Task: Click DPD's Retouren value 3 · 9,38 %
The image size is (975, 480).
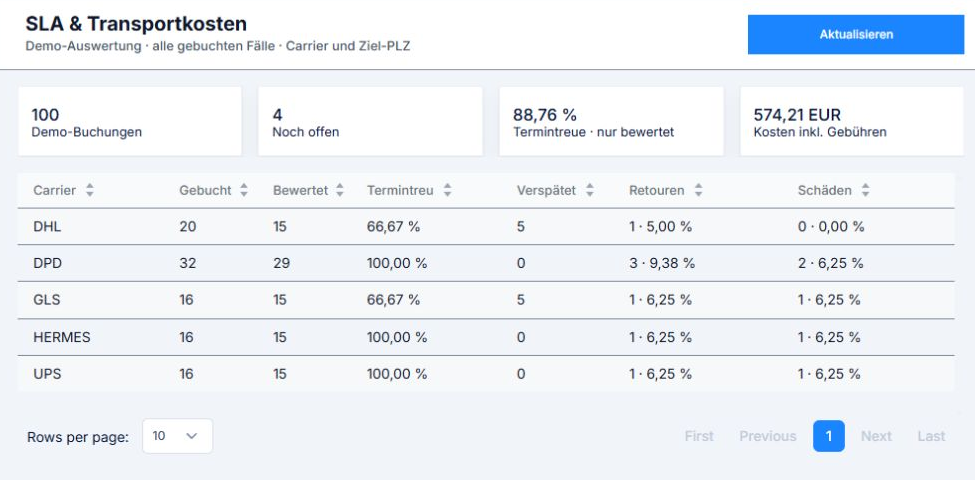Action: point(662,263)
